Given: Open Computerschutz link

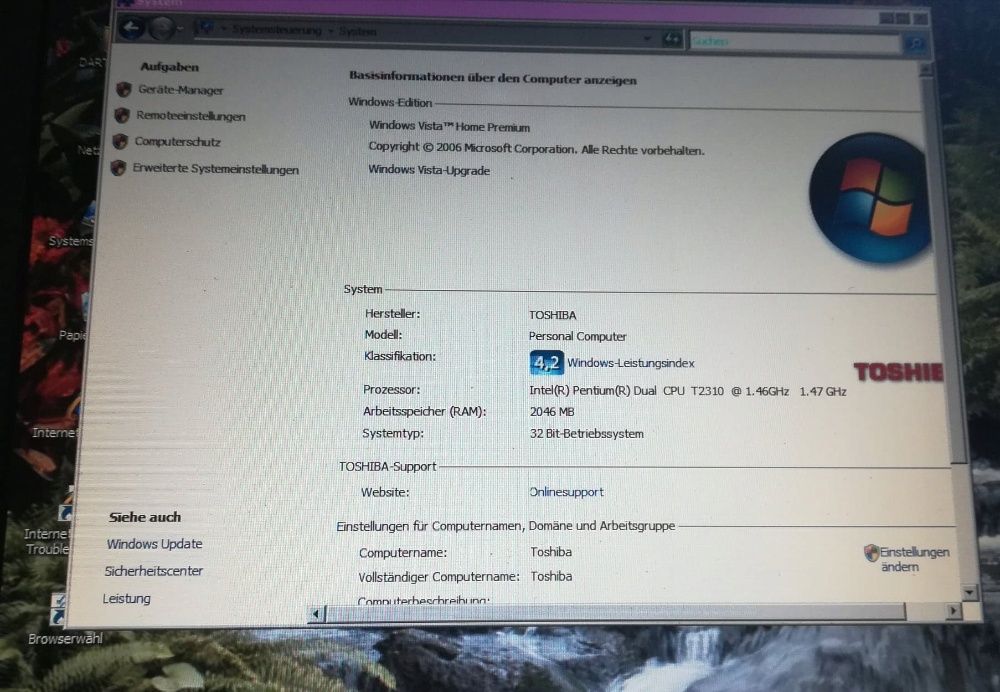Looking at the screenshot, I should pos(177,142).
